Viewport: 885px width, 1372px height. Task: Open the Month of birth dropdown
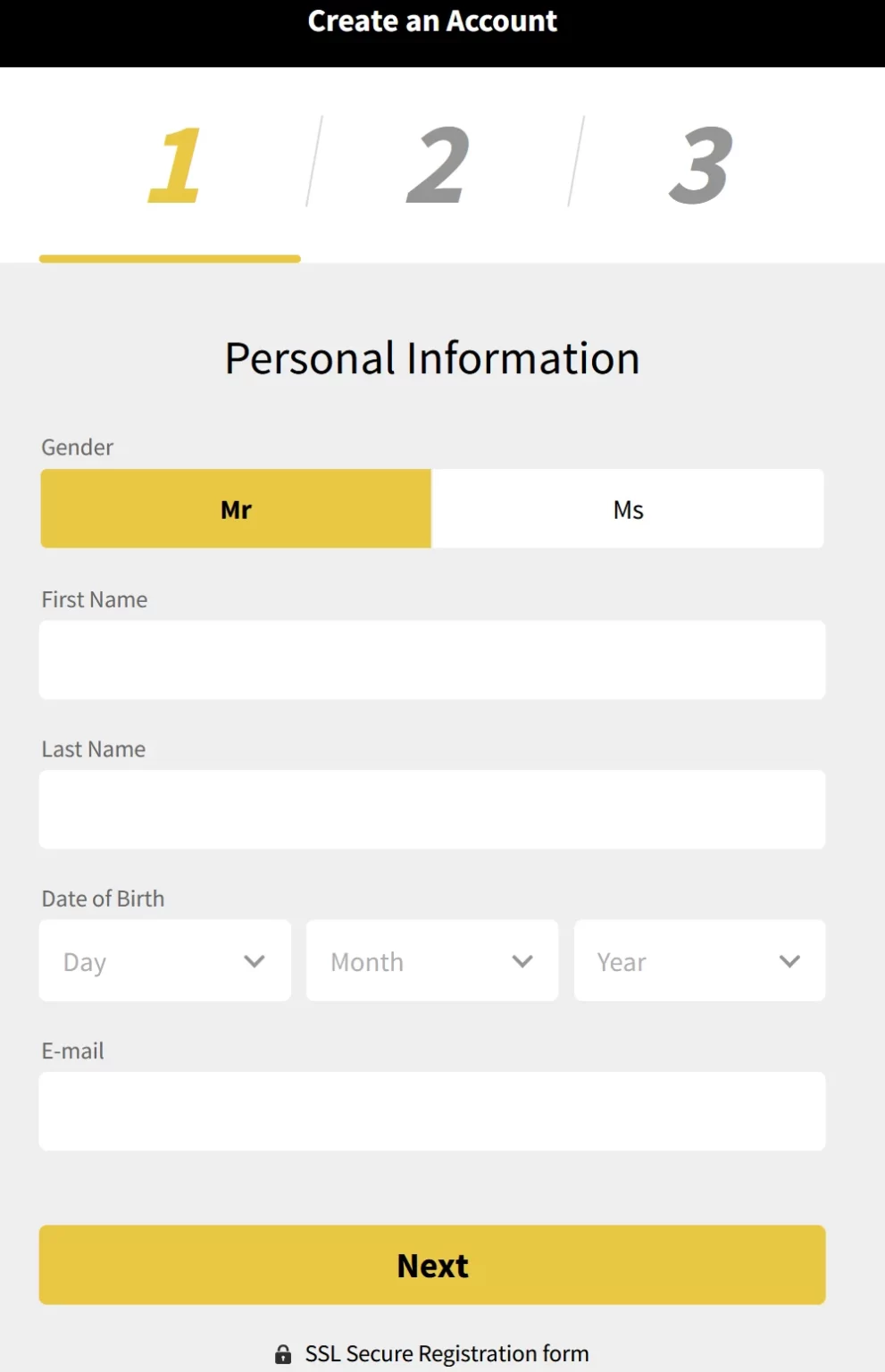coord(432,961)
